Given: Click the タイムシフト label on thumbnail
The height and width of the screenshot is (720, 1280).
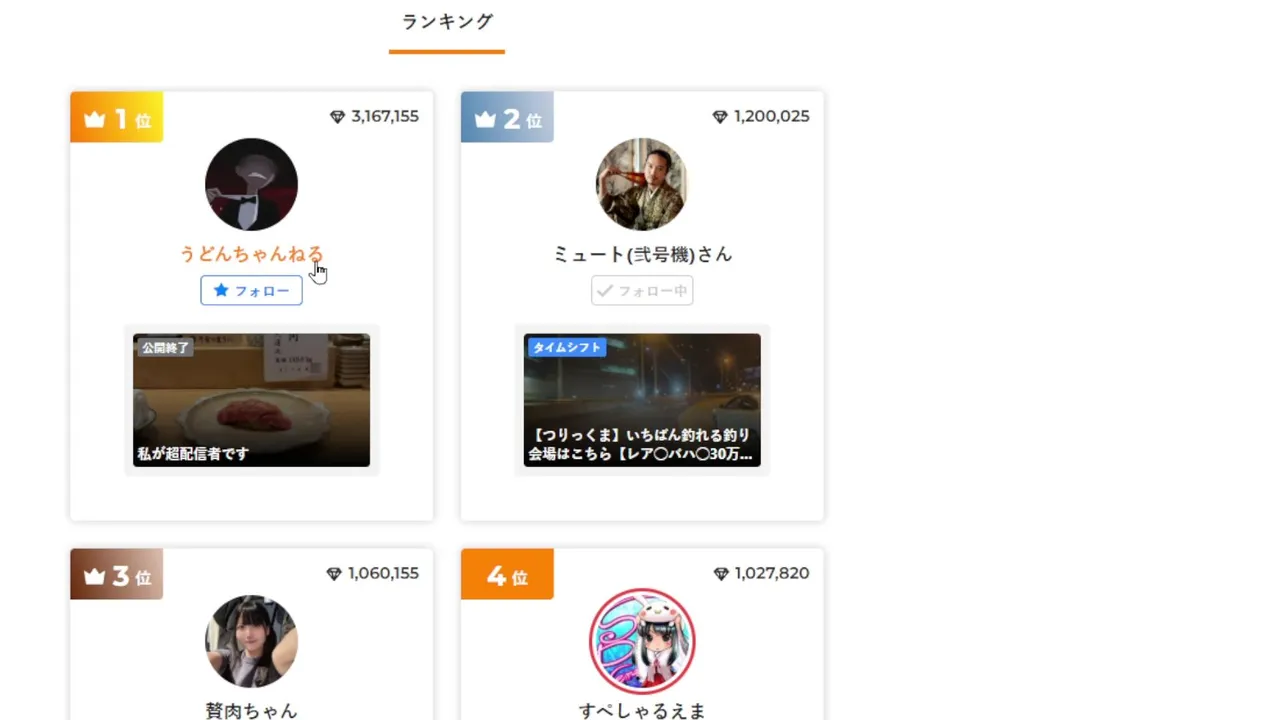Looking at the screenshot, I should pos(567,348).
